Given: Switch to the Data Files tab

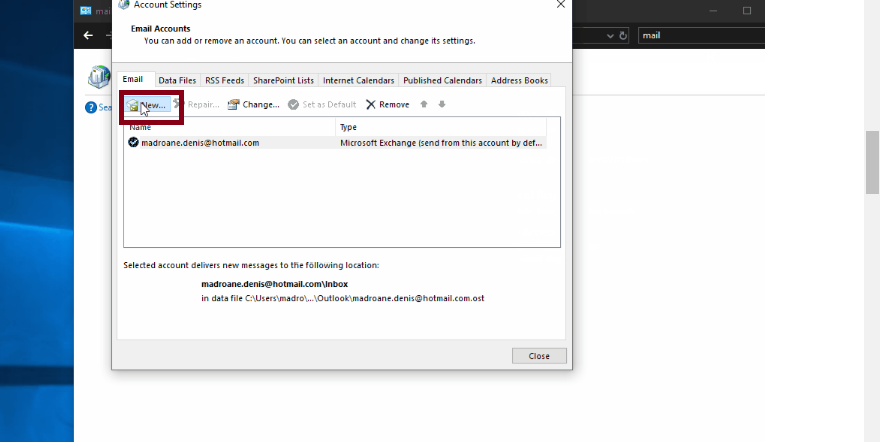Looking at the screenshot, I should (177, 81).
